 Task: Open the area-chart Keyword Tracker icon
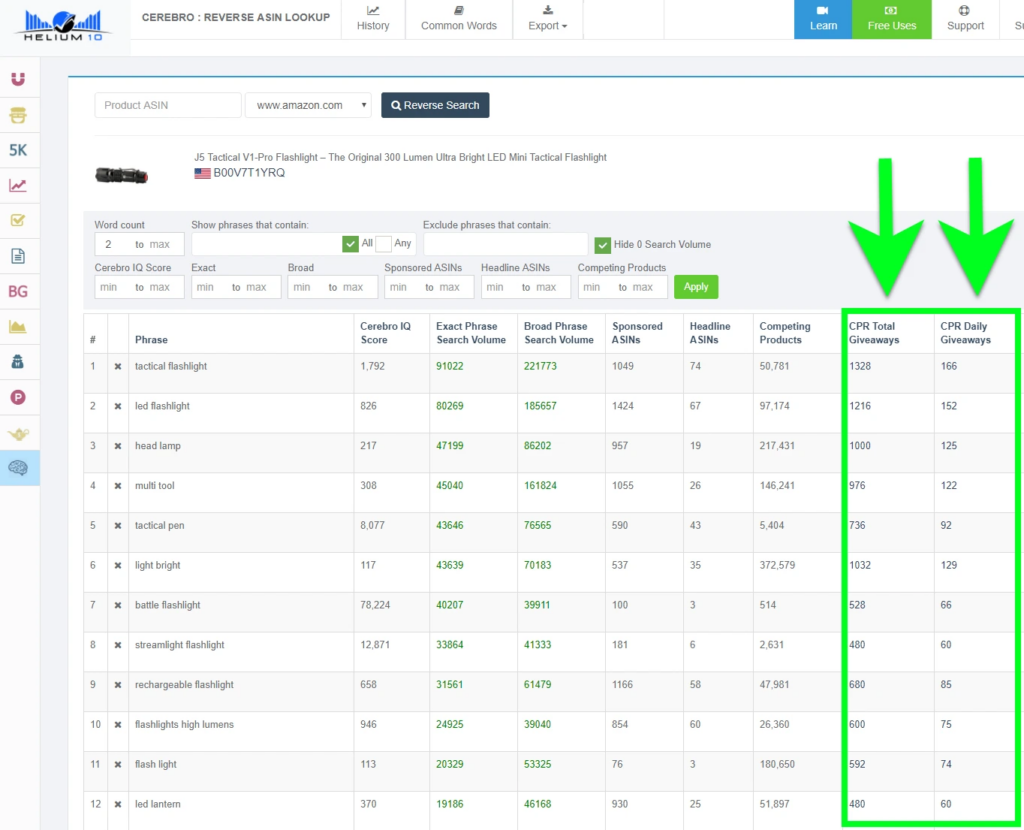[18, 327]
